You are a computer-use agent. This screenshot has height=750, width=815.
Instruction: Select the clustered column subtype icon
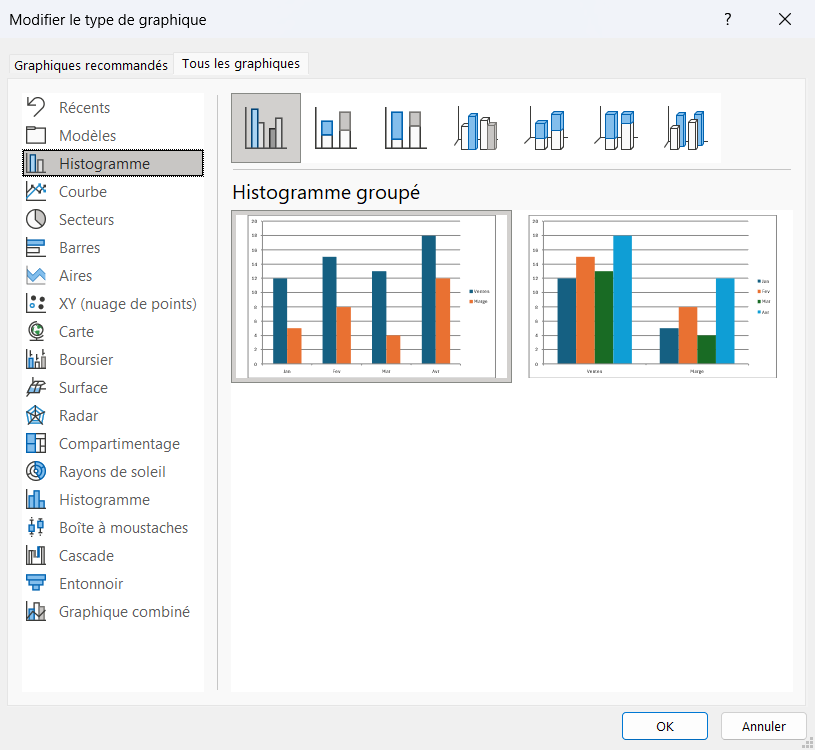(x=266, y=128)
